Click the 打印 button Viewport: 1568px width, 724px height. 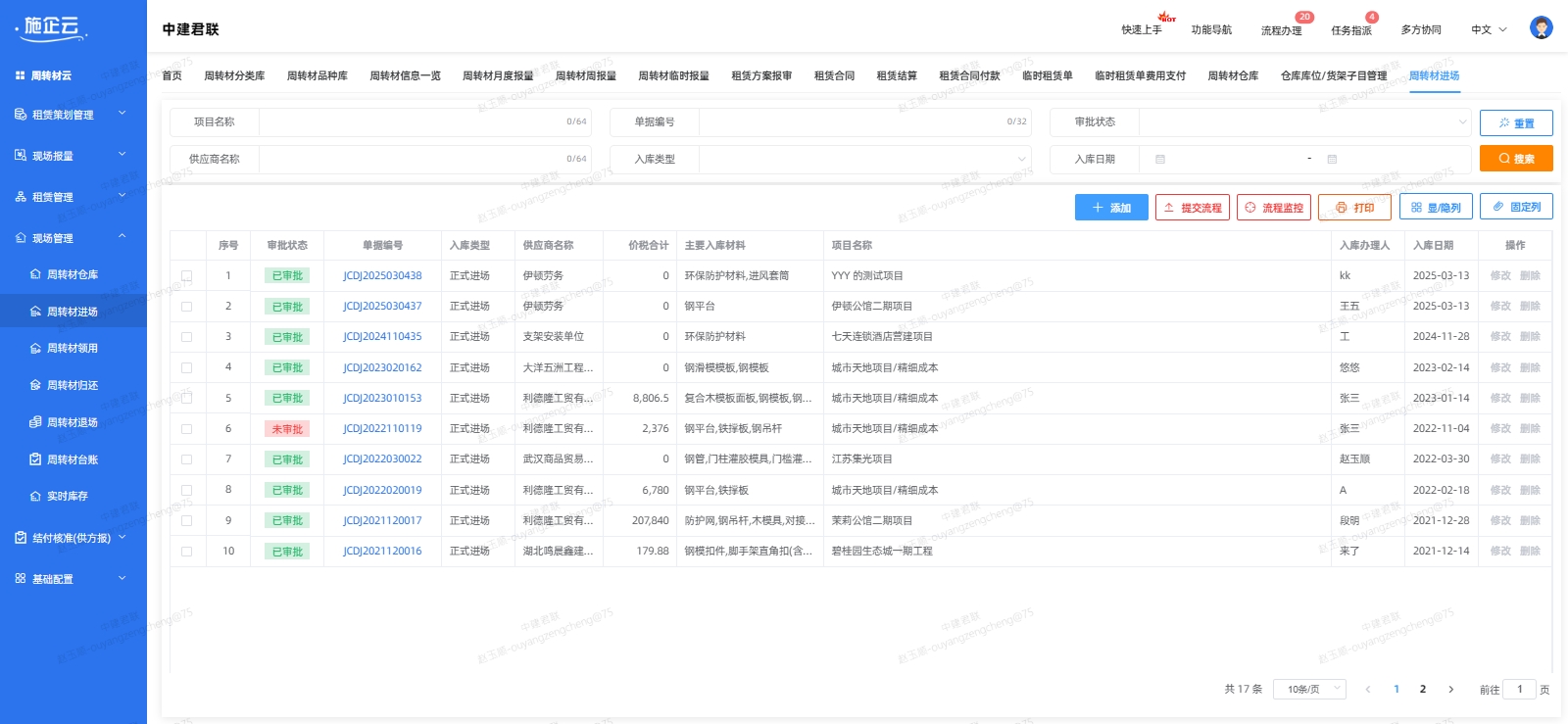(x=1354, y=208)
